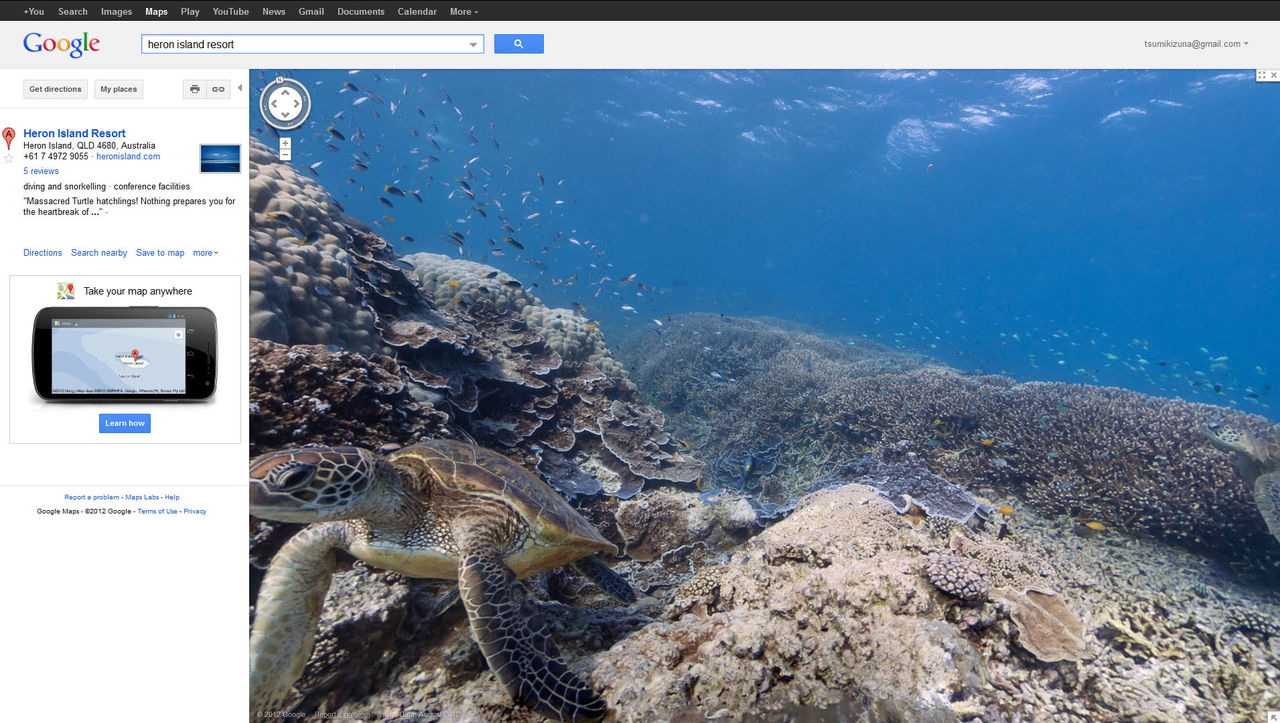Click the red A location marker

9,138
